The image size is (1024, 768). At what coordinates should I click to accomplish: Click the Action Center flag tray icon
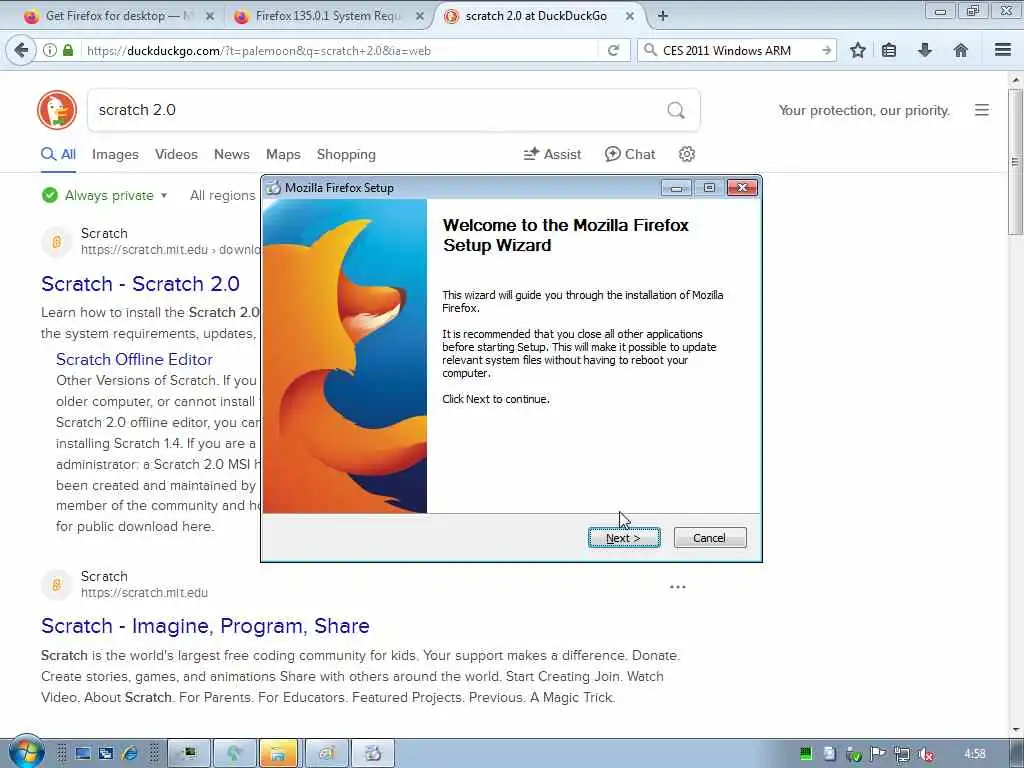(x=878, y=754)
